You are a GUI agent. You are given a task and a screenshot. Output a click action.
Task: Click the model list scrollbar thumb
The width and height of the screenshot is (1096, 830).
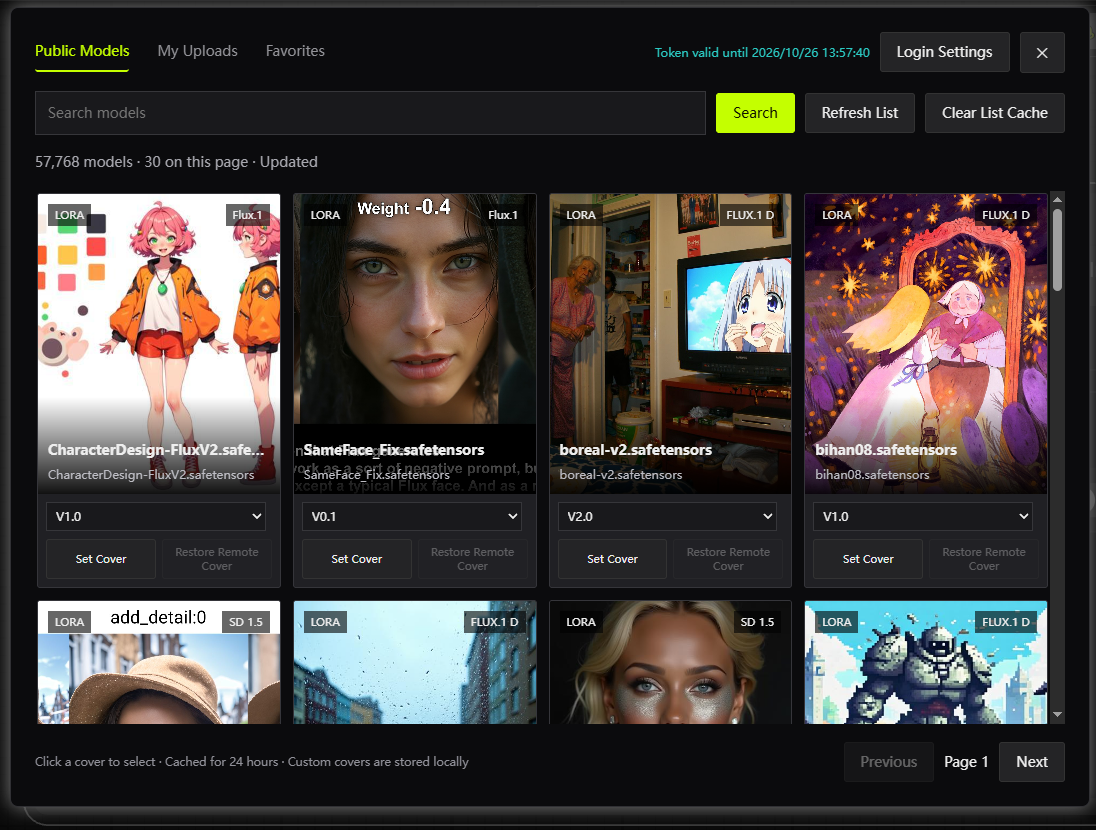tap(1058, 250)
